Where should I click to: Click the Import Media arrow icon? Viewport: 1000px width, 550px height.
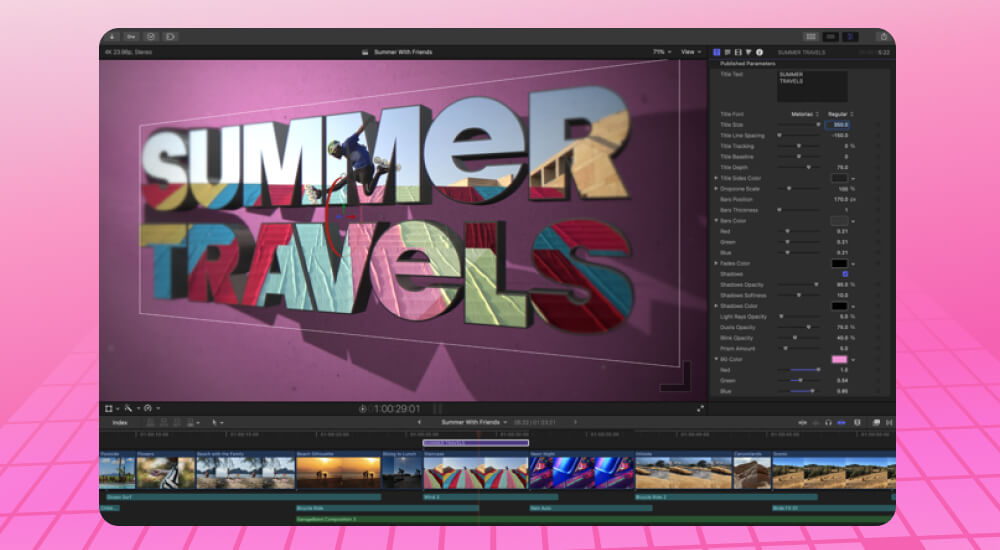pyautogui.click(x=112, y=37)
